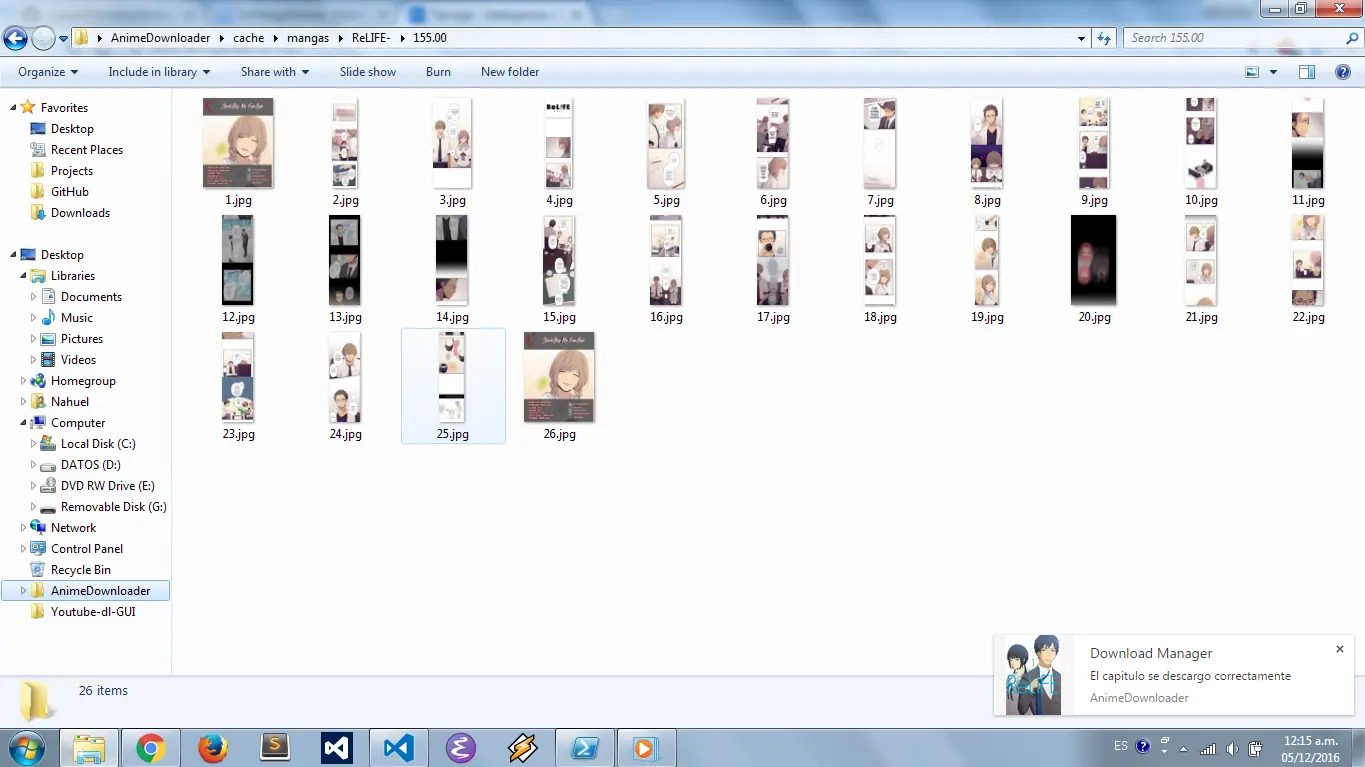Switch to Visual Studio on the taskbar
Screen dimensions: 1365x767
[337, 748]
